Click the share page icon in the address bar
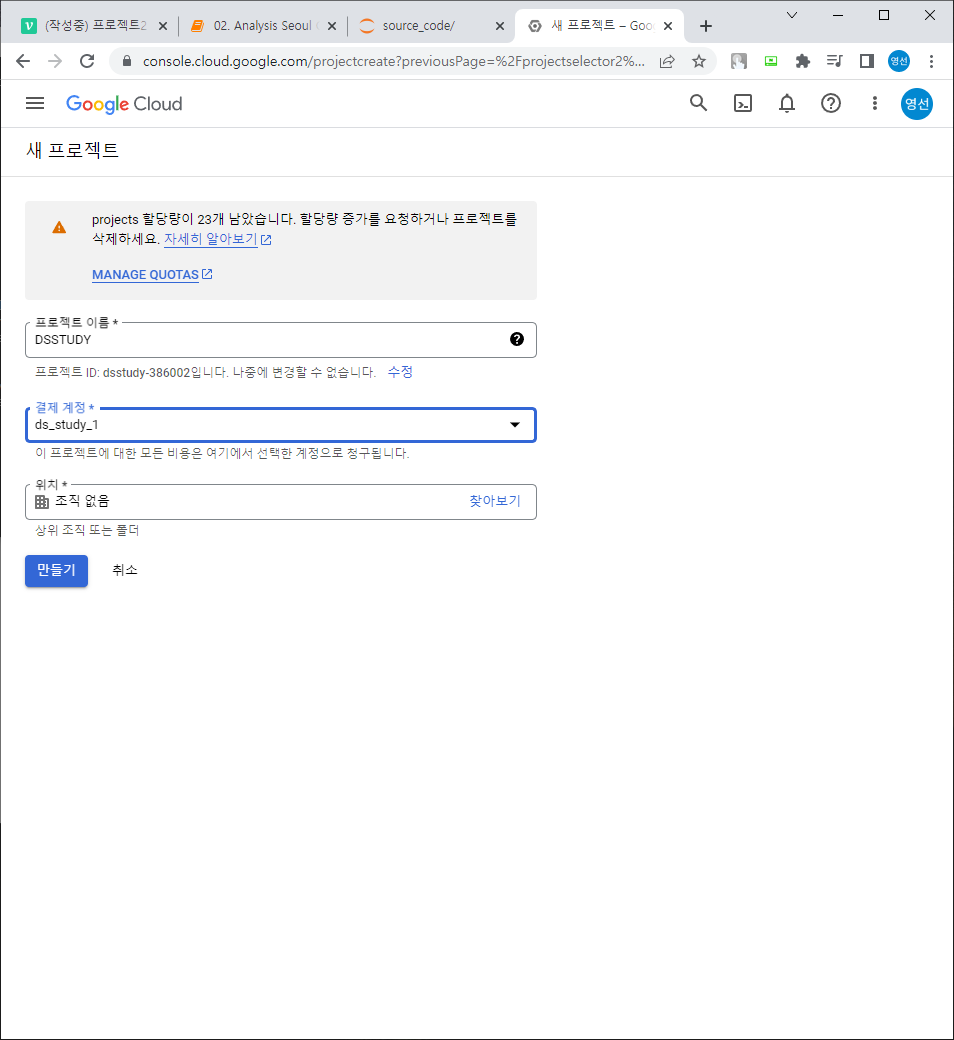Image resolution: width=954 pixels, height=1040 pixels. pyautogui.click(x=667, y=62)
